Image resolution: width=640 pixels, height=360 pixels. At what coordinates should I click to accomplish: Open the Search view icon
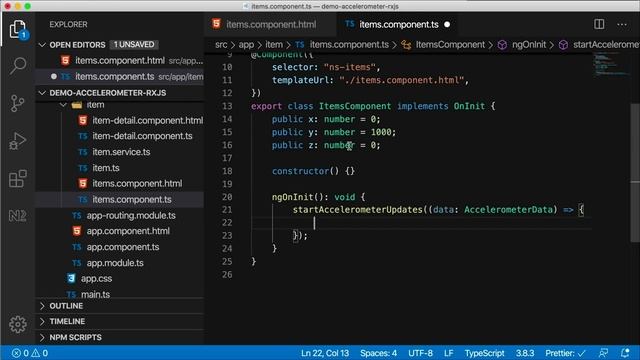coord(18,66)
